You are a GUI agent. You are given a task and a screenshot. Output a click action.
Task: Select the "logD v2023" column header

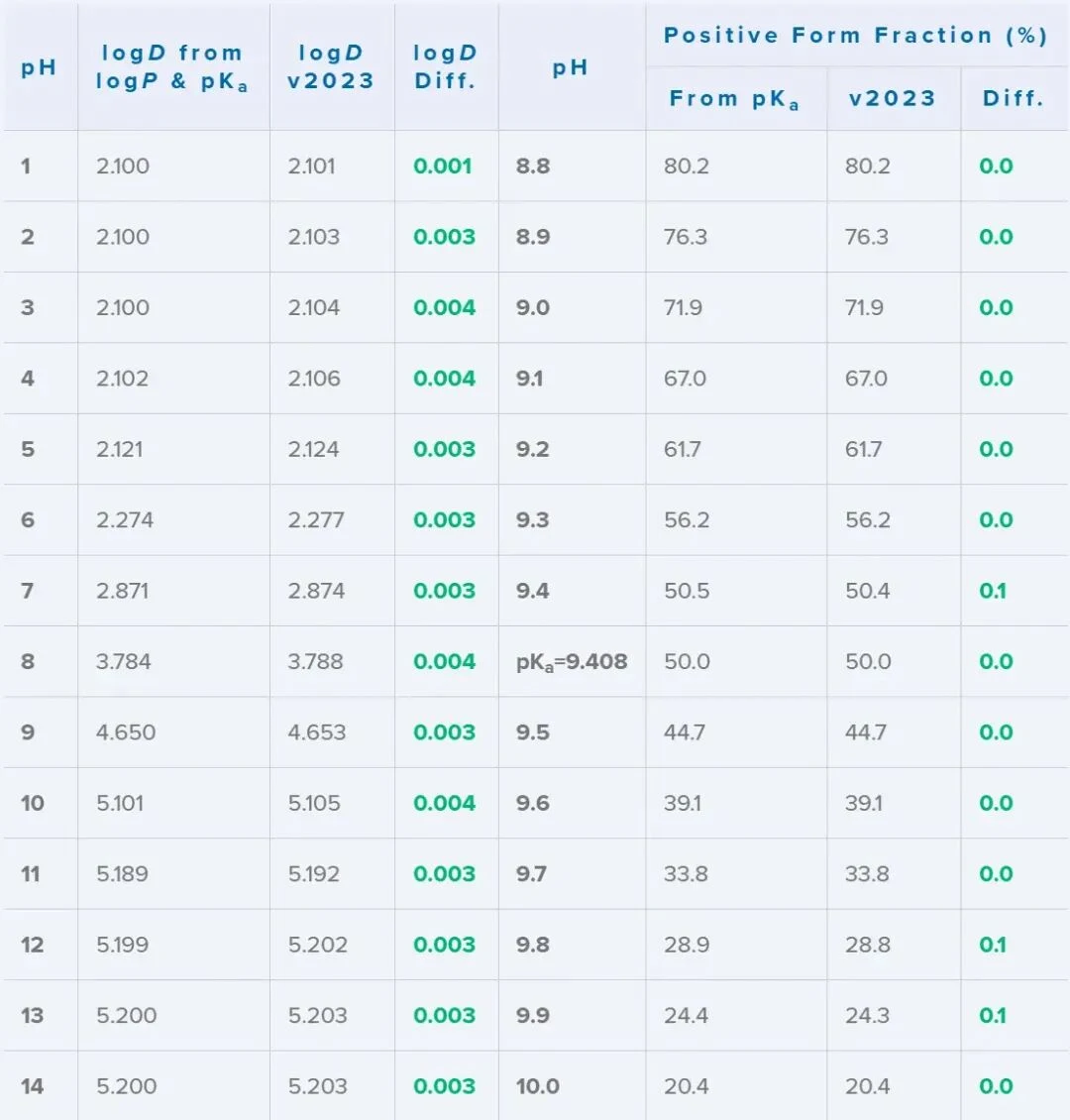pyautogui.click(x=331, y=67)
